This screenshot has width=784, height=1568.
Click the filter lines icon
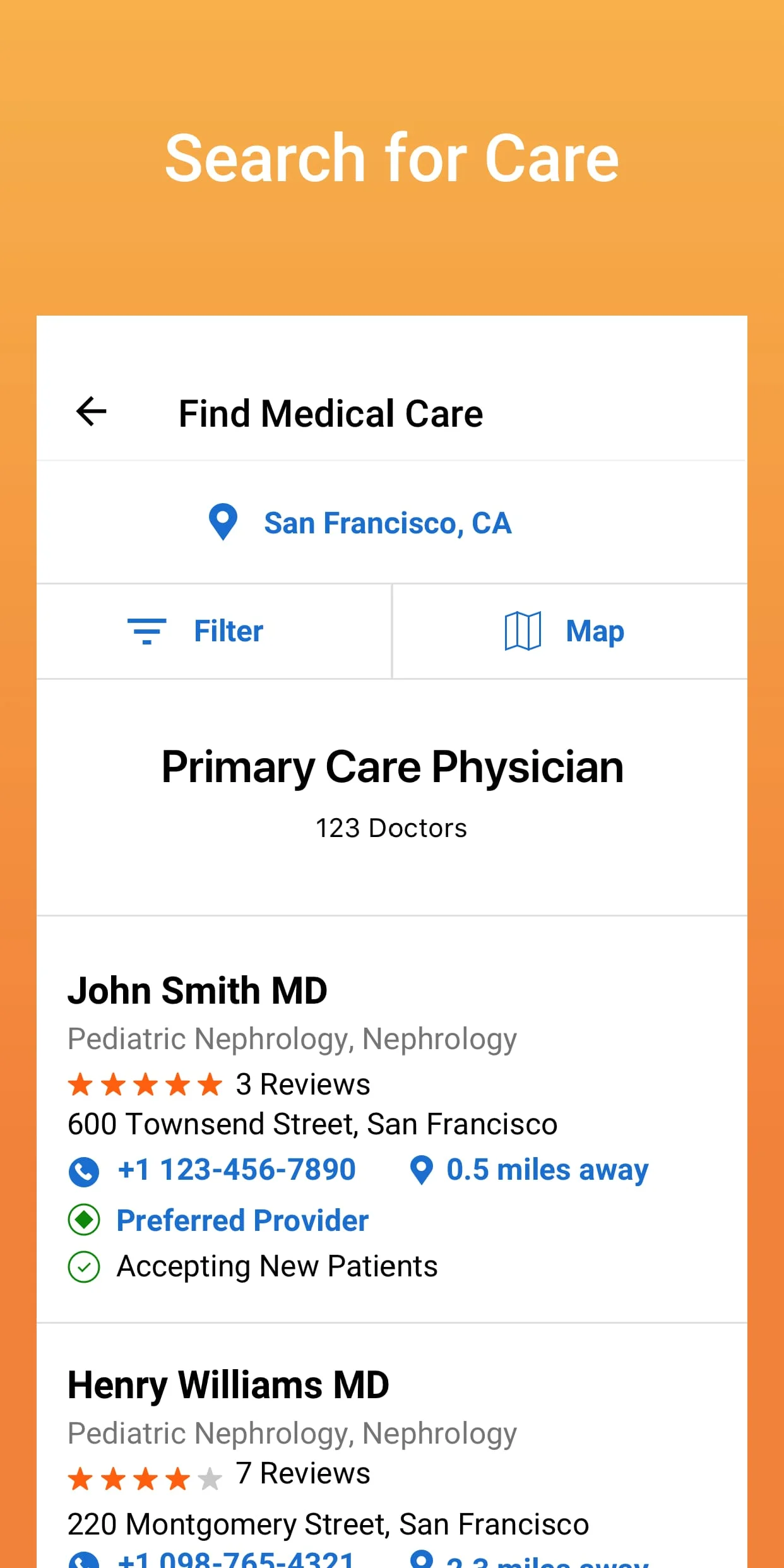click(x=147, y=631)
